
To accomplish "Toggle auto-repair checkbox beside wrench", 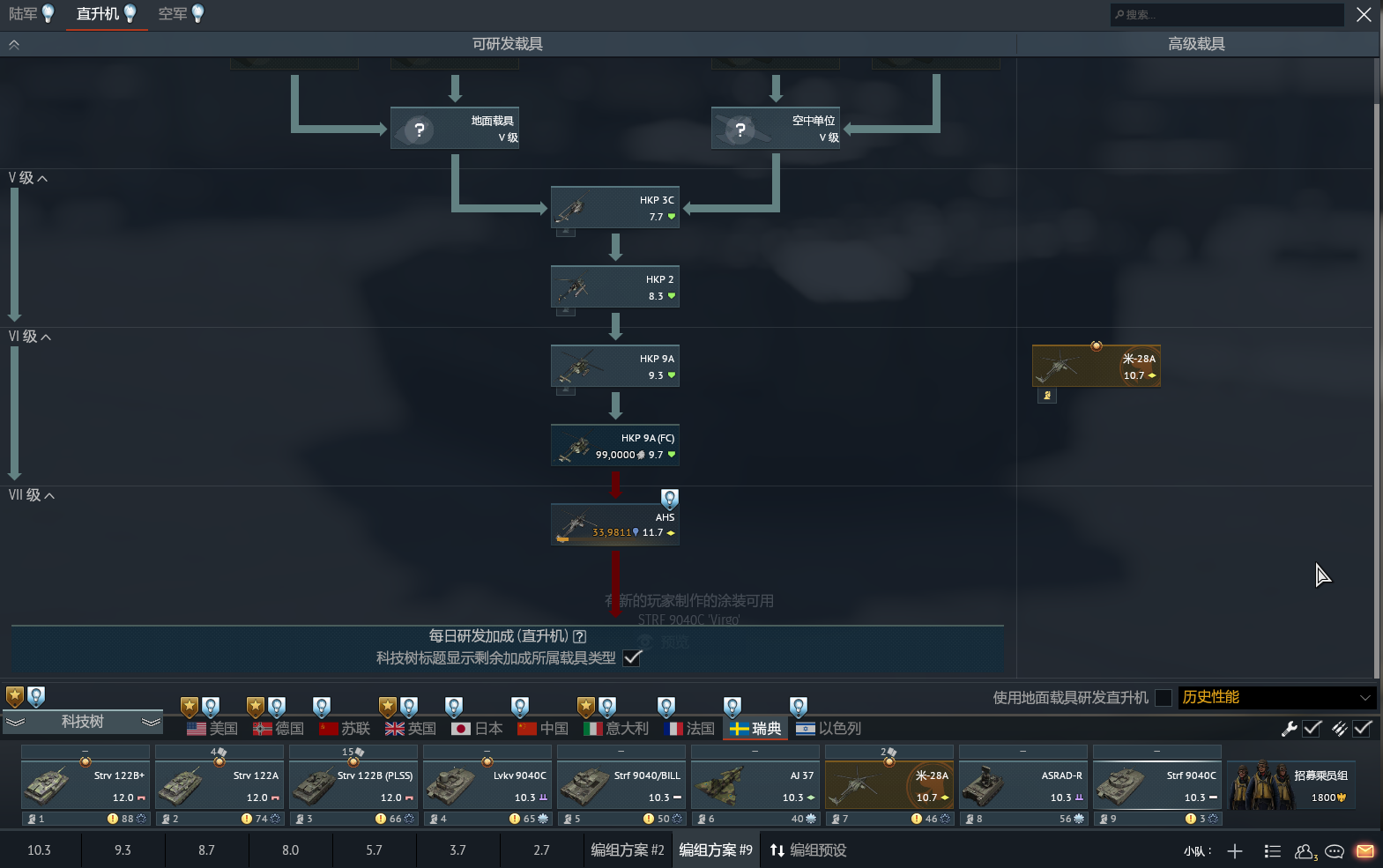I will pyautogui.click(x=1312, y=729).
